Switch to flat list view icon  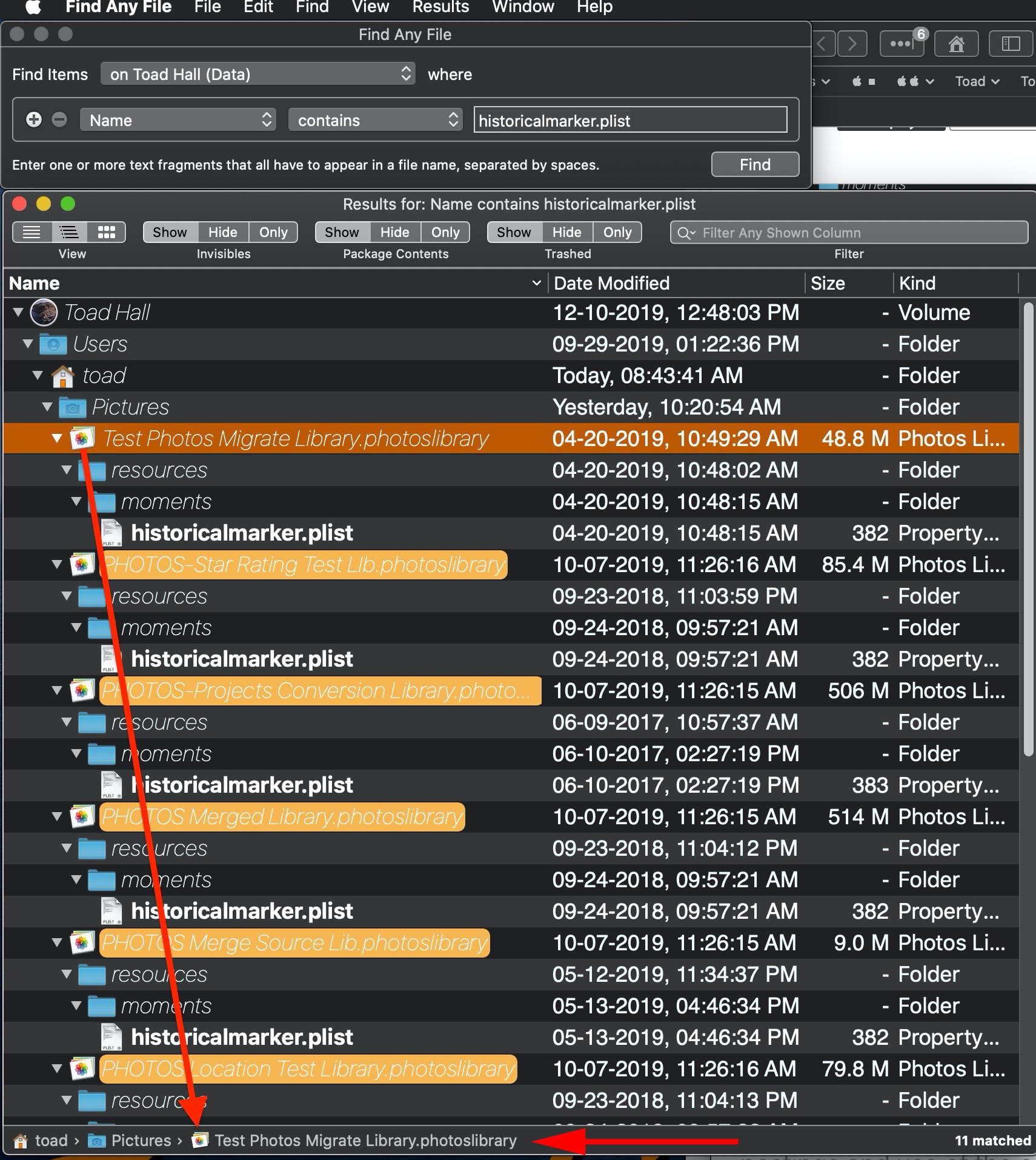pyautogui.click(x=32, y=232)
